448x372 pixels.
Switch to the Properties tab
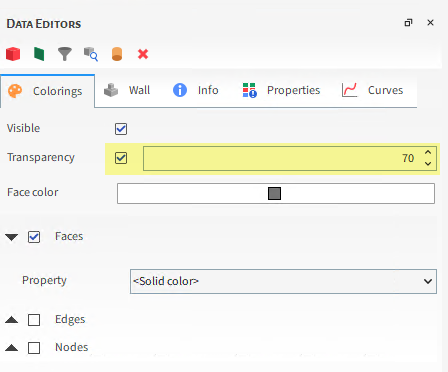281,90
